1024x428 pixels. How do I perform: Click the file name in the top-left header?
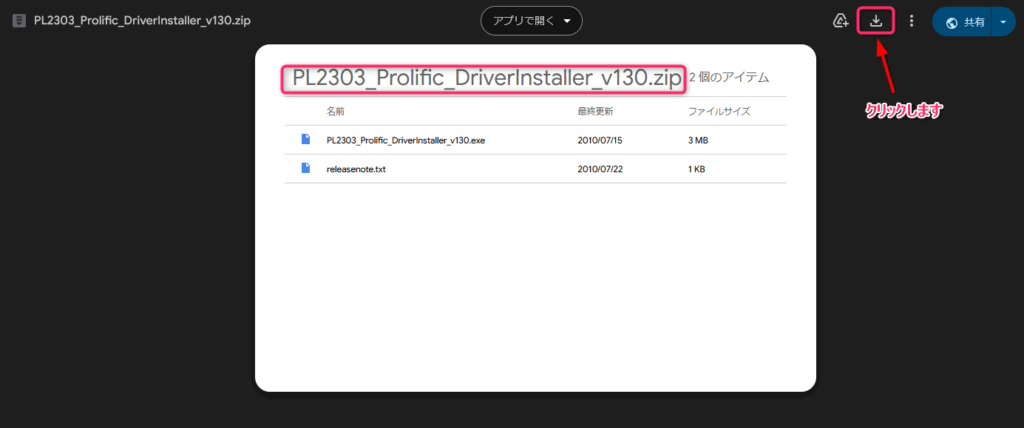coord(142,21)
